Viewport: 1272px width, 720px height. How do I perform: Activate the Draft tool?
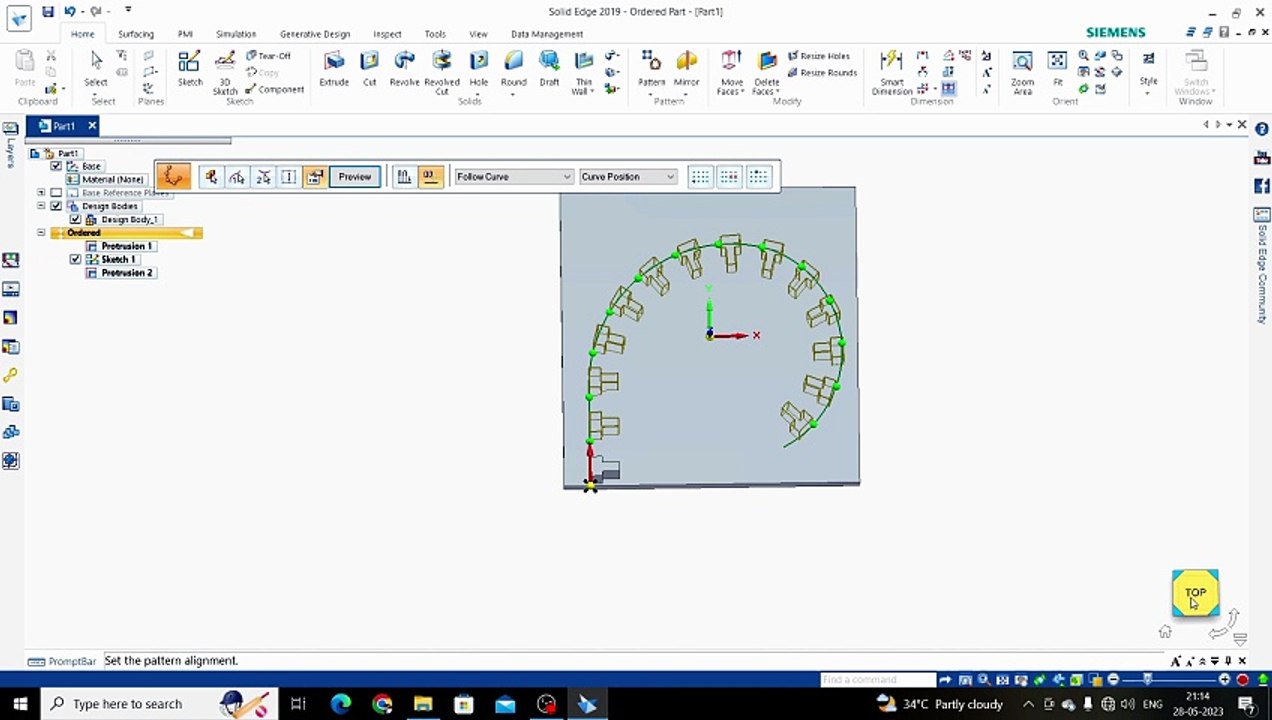[x=549, y=68]
